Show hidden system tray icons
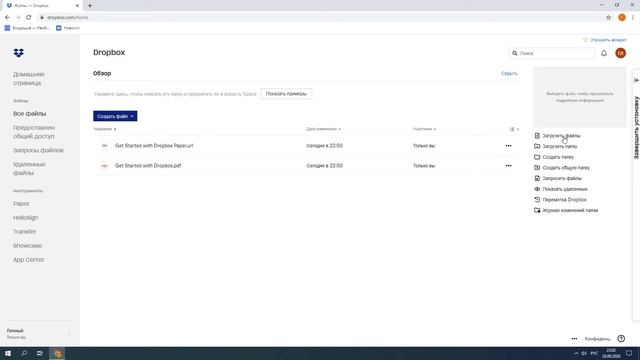The height and width of the screenshot is (360, 640). [576, 353]
